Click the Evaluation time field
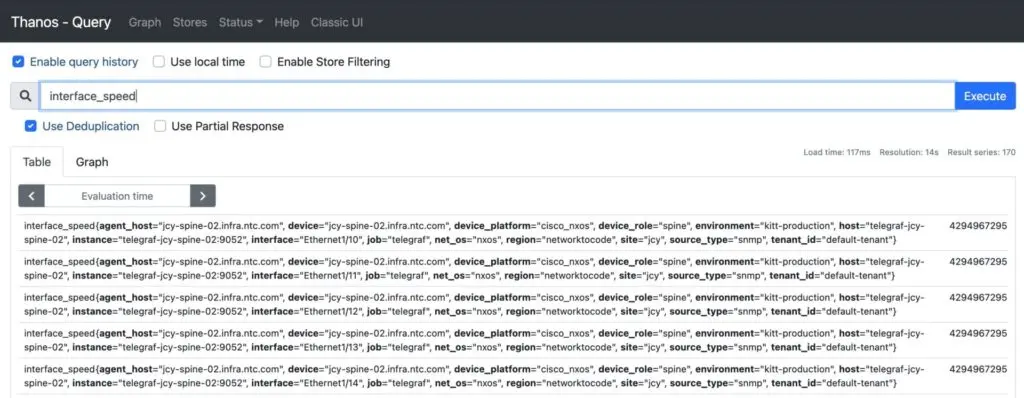Screen dimensions: 1024x398 coord(117,195)
